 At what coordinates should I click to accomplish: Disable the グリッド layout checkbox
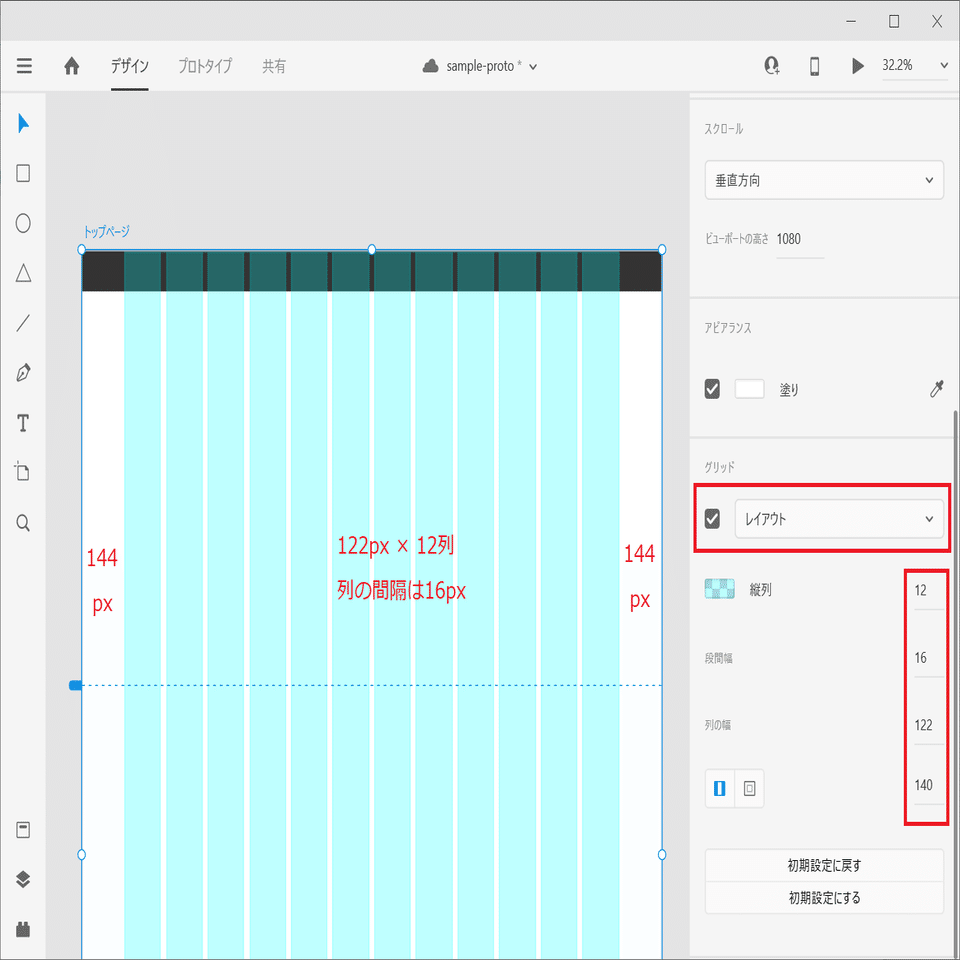(x=713, y=518)
